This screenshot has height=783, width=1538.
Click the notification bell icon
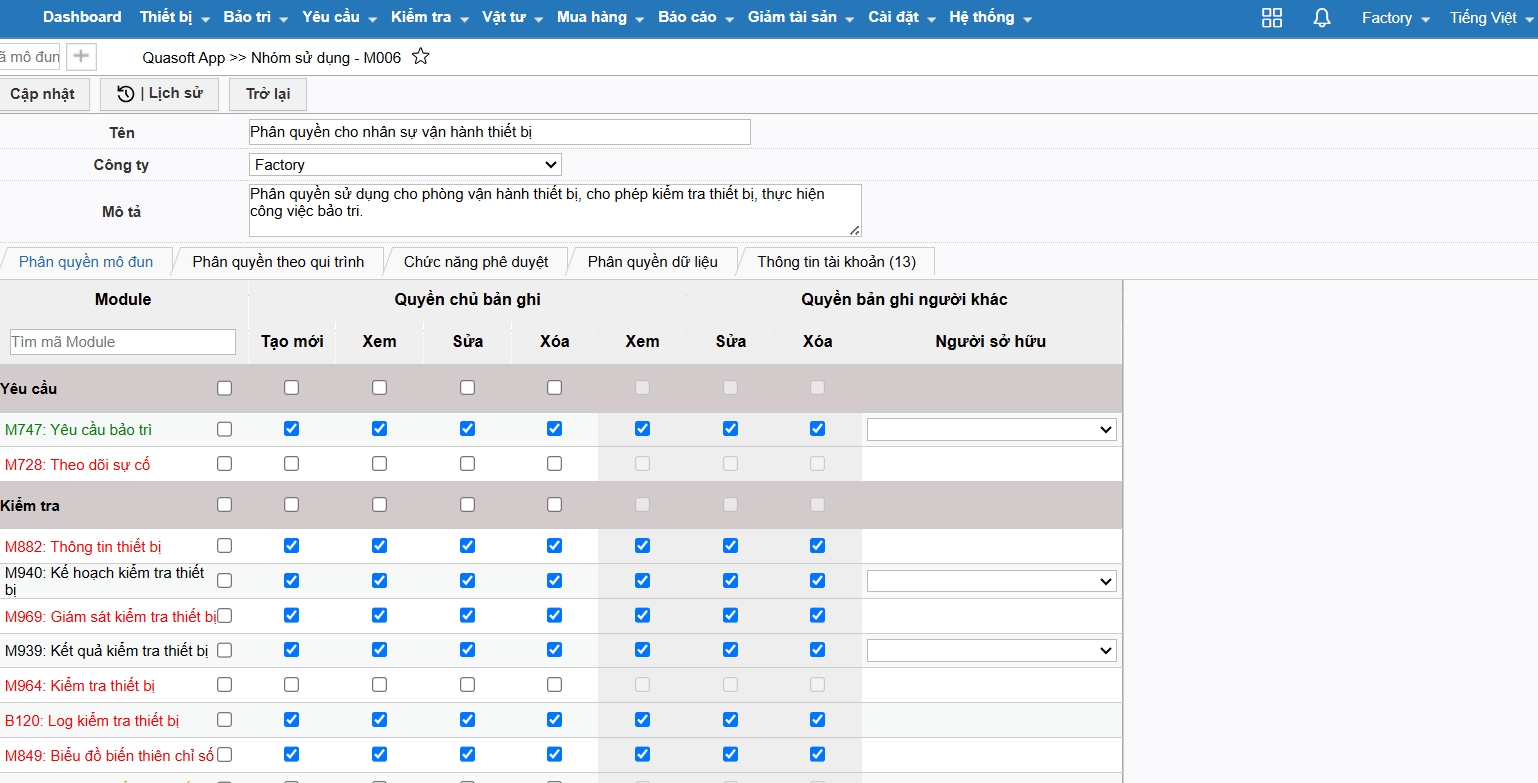click(x=1322, y=17)
